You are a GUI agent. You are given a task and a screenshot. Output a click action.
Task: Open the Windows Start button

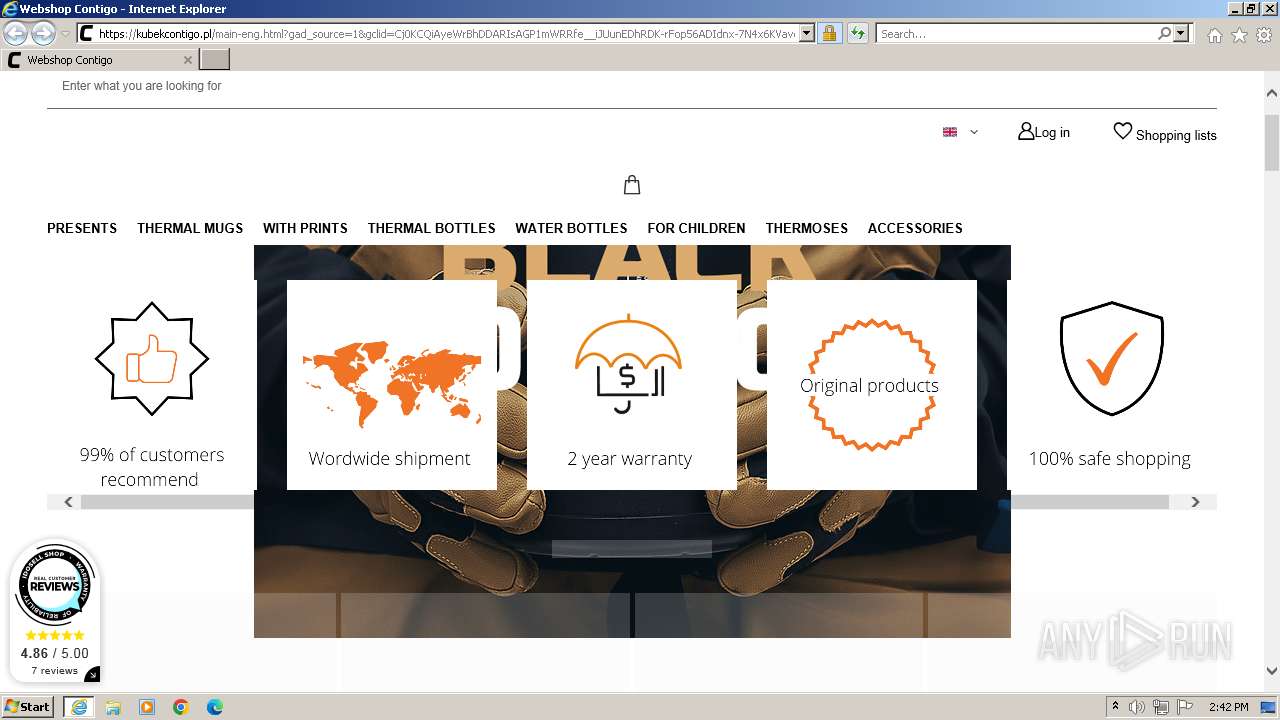28,707
